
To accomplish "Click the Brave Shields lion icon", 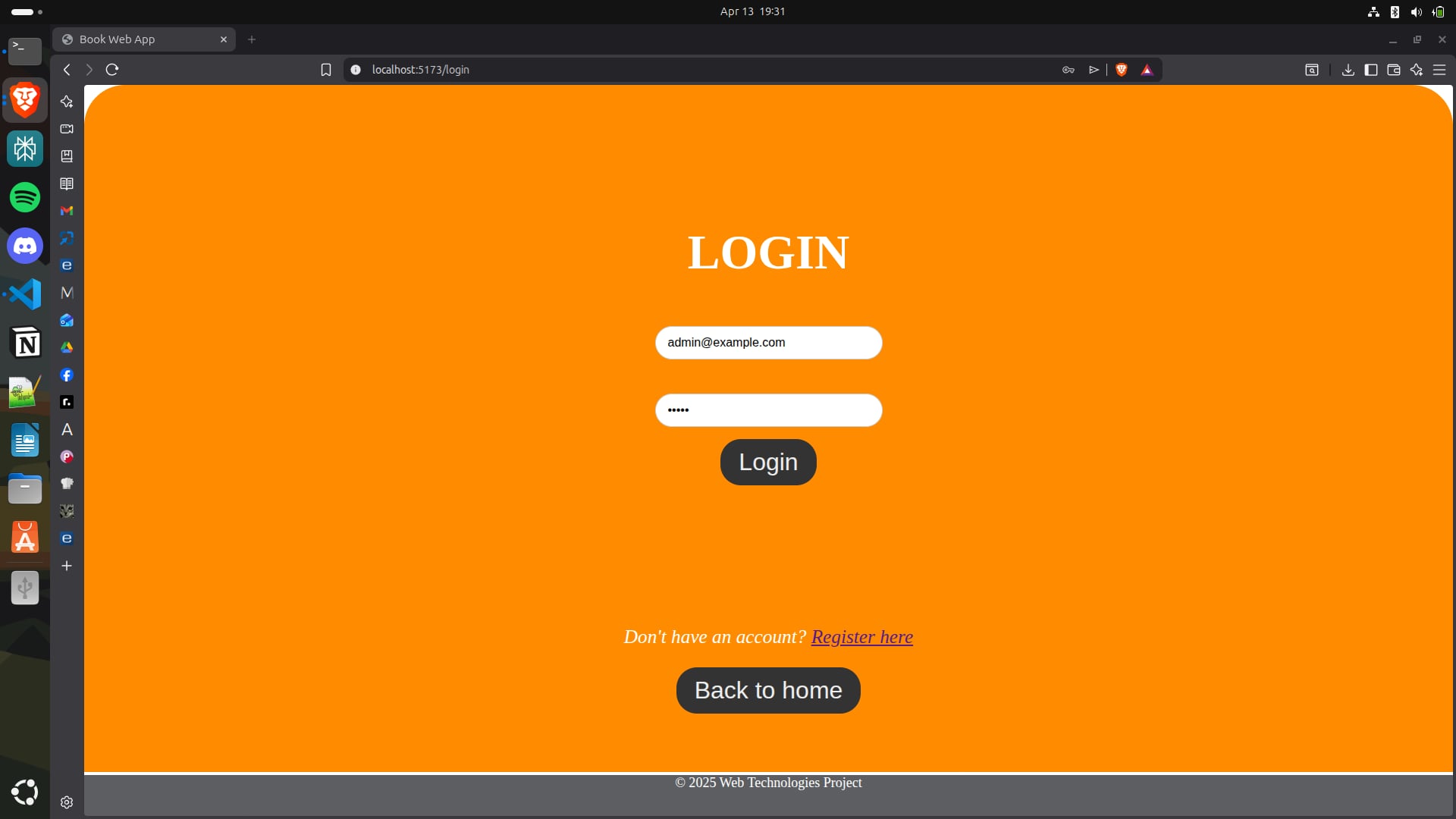I will (1122, 70).
